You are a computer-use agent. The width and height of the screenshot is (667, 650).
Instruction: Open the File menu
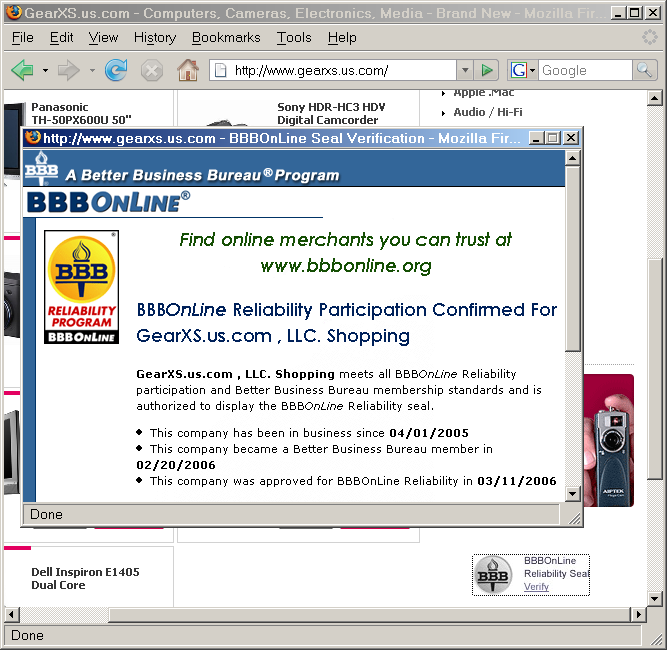point(23,38)
